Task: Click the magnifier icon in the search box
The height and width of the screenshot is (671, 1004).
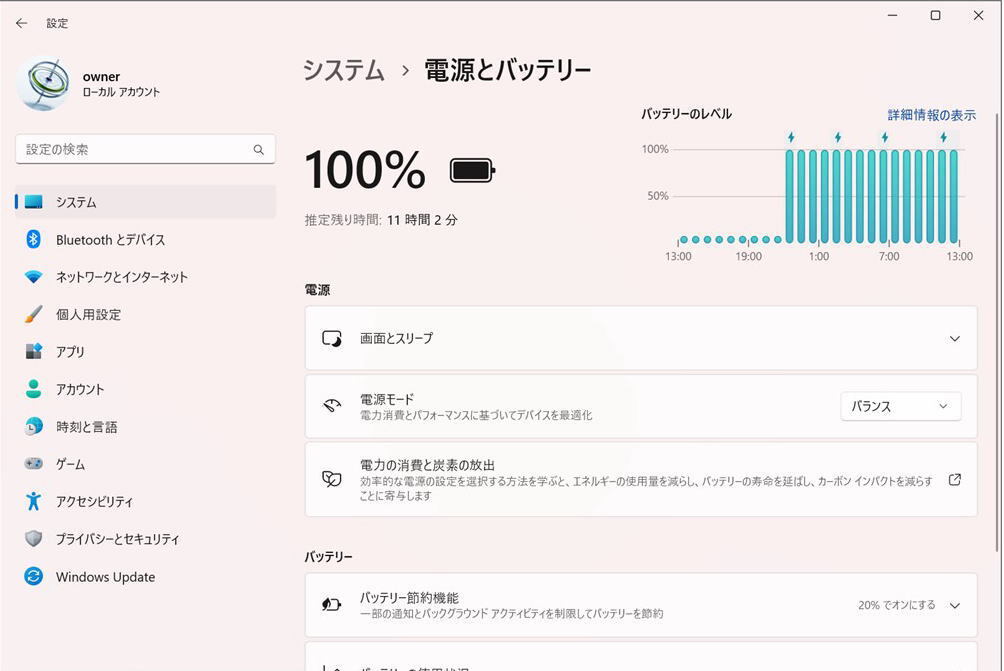Action: (258, 150)
